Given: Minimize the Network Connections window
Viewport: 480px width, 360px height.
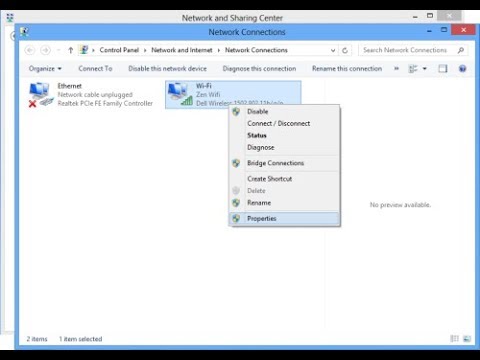Looking at the screenshot, I should (429, 30).
